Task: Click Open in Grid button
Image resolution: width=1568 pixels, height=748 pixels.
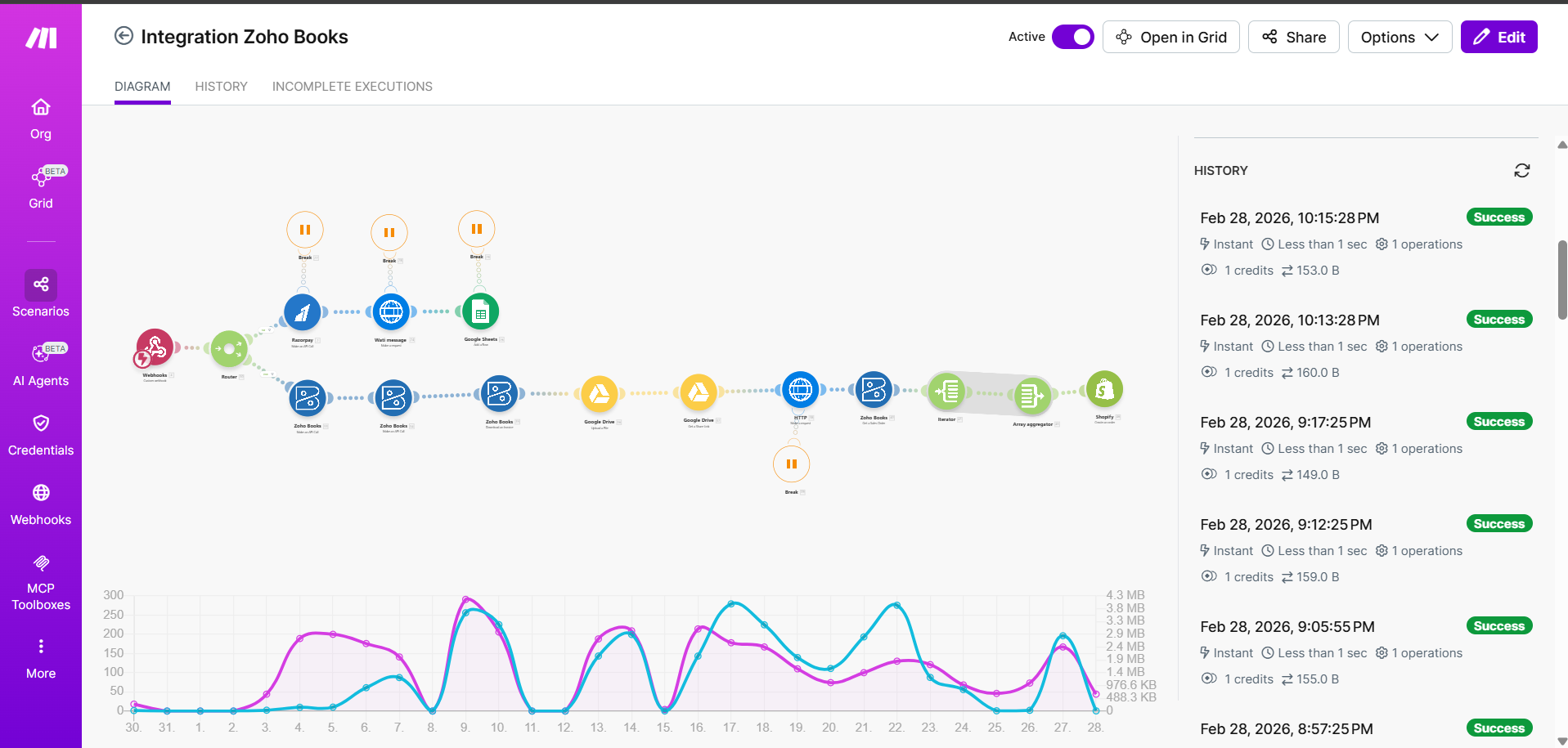Action: click(1171, 37)
